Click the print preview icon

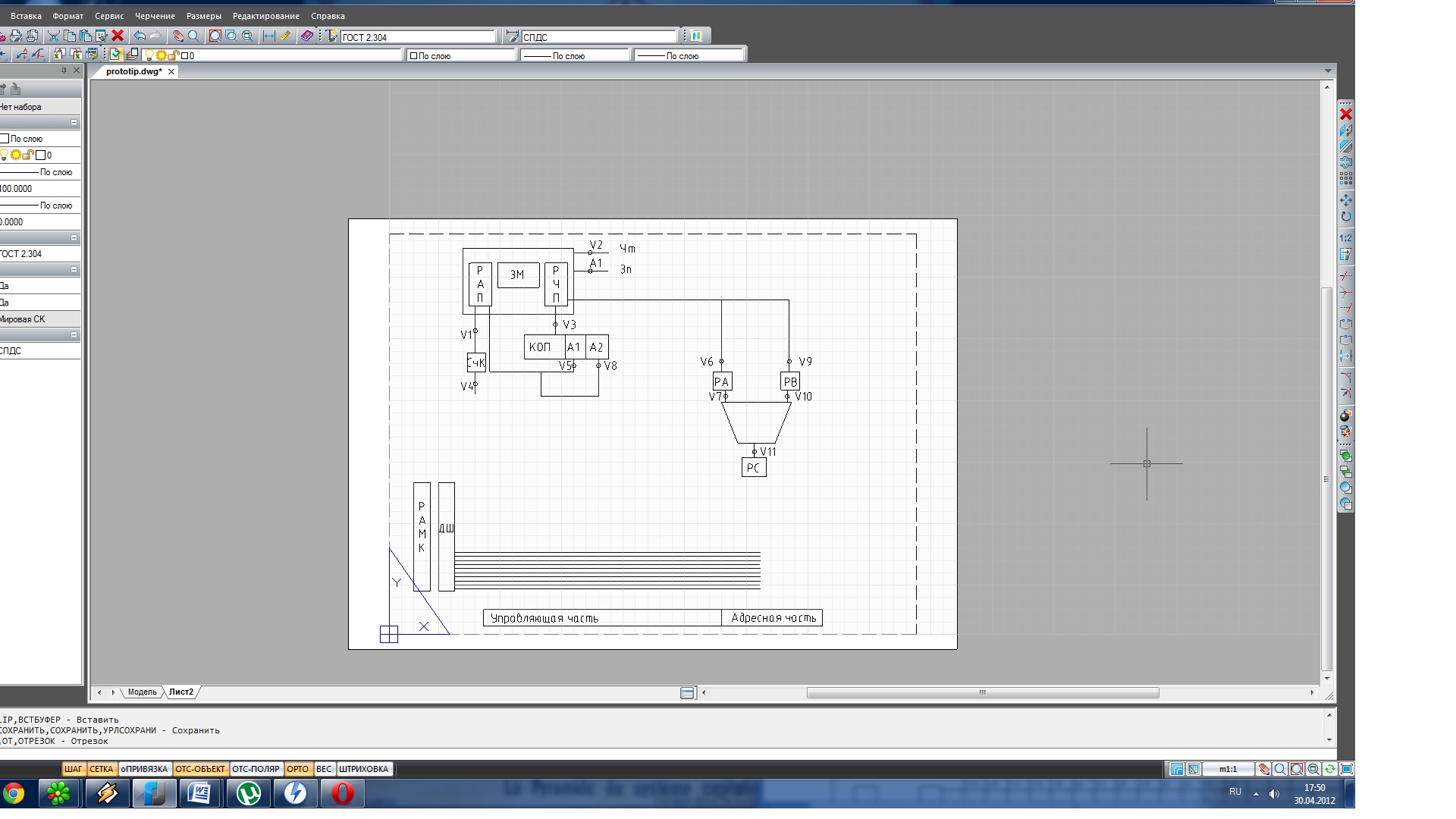click(x=33, y=36)
